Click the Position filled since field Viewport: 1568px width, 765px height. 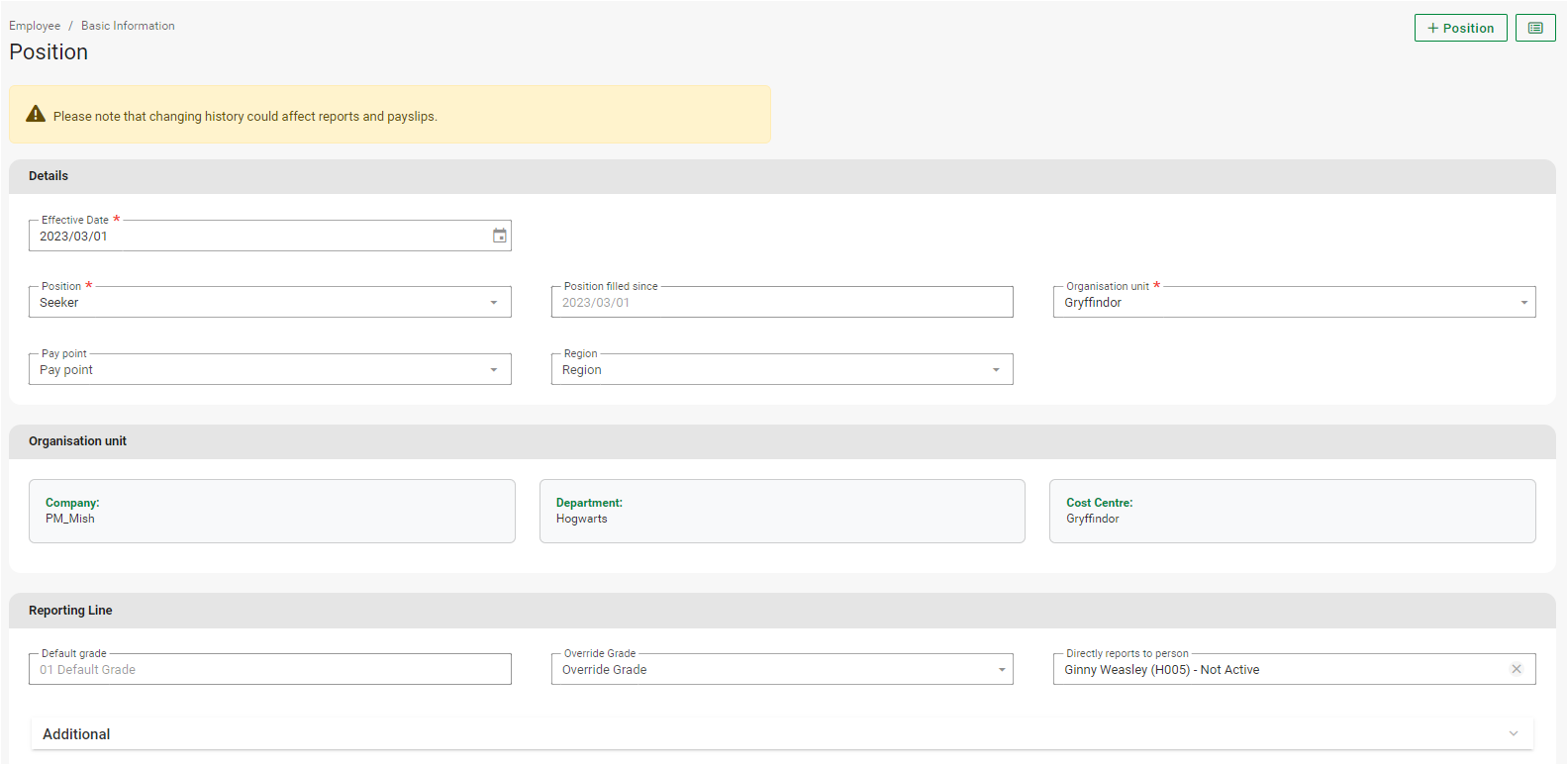pyautogui.click(x=781, y=303)
